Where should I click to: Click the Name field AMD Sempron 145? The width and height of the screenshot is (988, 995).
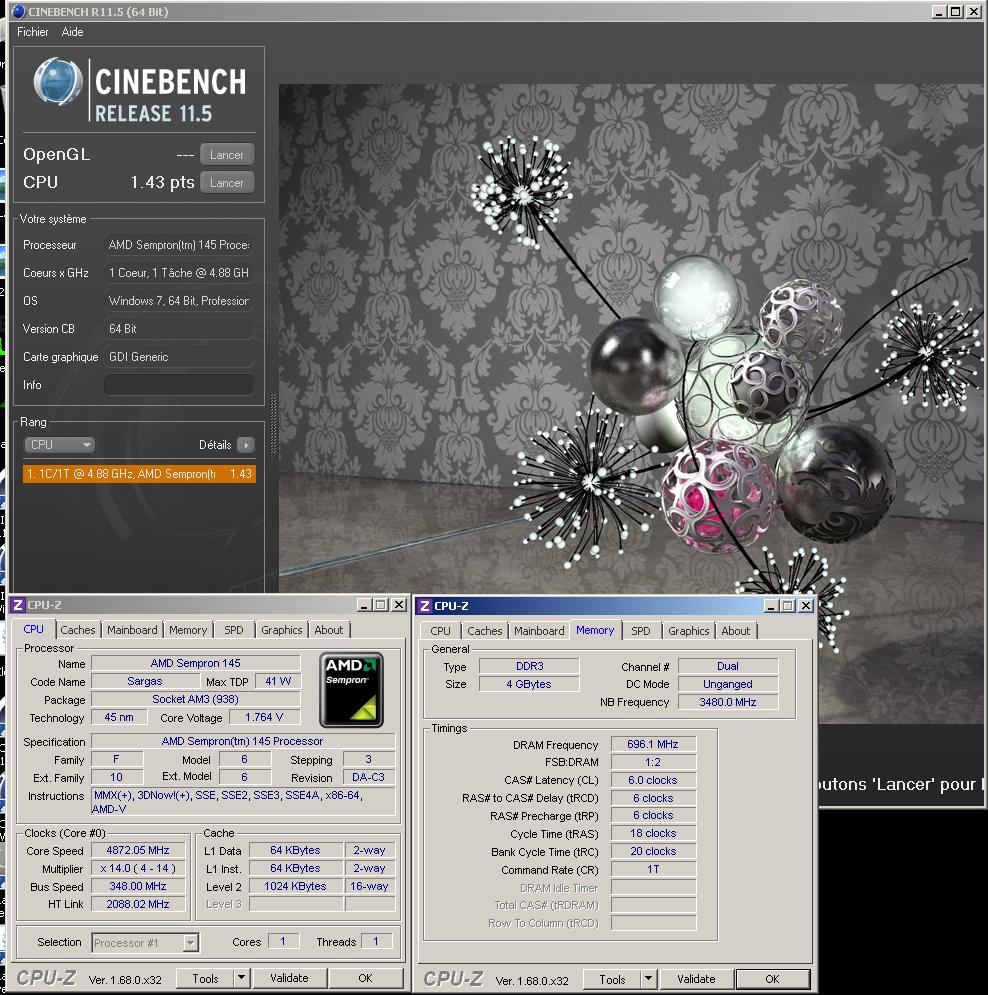pos(195,663)
